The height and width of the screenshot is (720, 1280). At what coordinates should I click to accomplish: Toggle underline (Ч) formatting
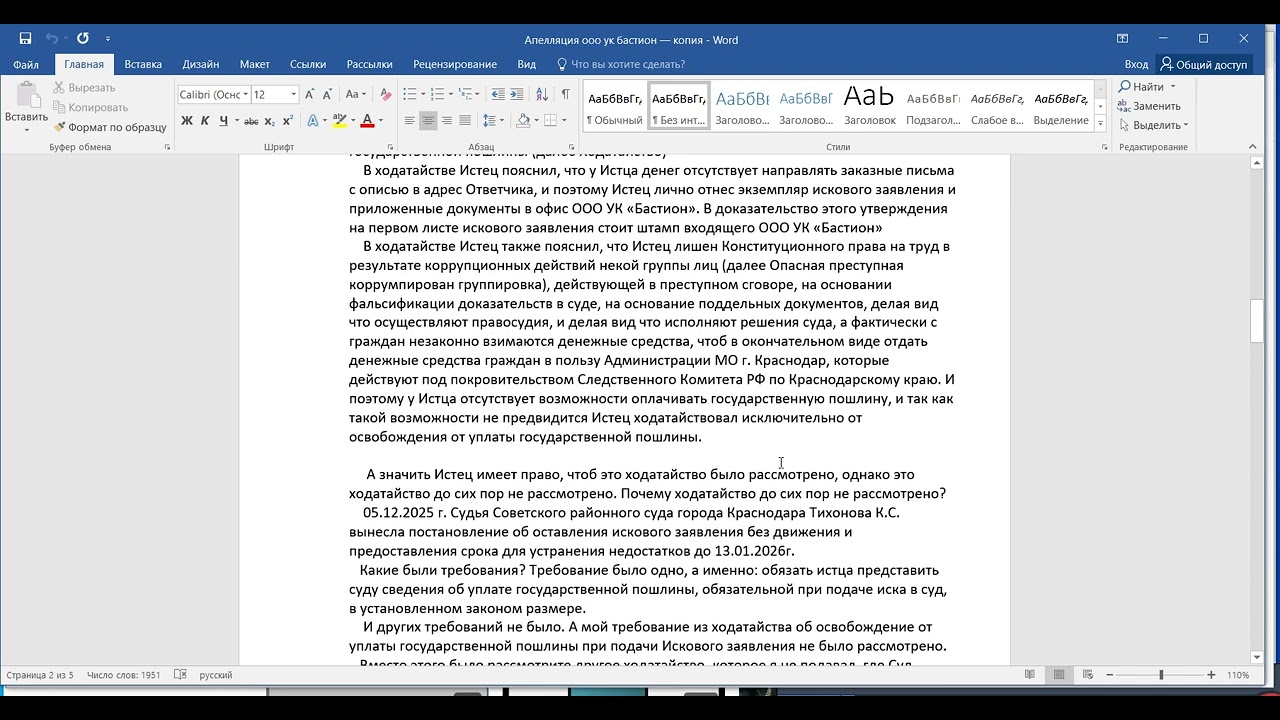coord(223,121)
